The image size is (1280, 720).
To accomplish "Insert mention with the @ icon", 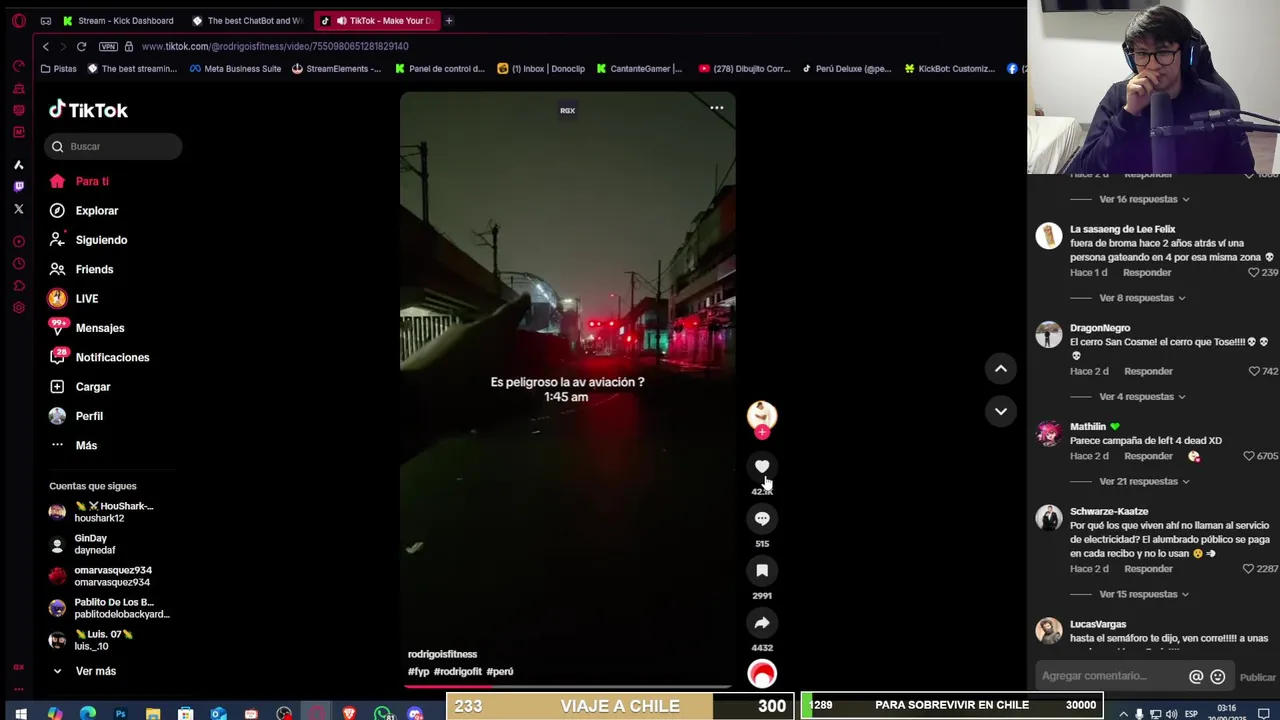I will tap(1196, 677).
